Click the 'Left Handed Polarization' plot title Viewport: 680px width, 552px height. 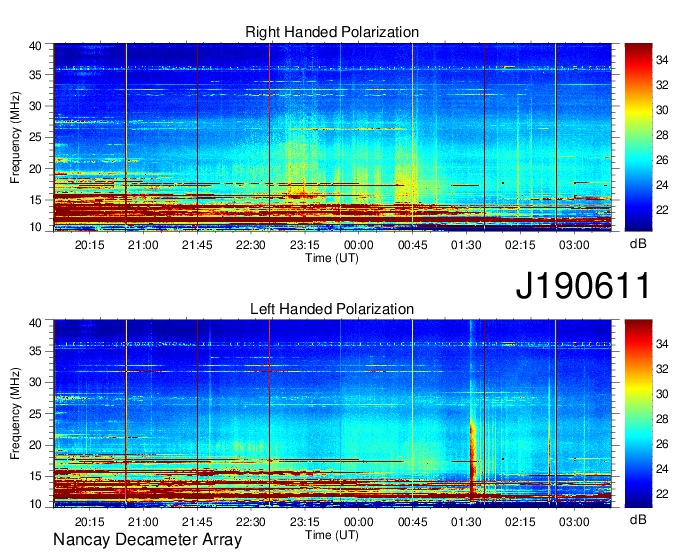(332, 309)
